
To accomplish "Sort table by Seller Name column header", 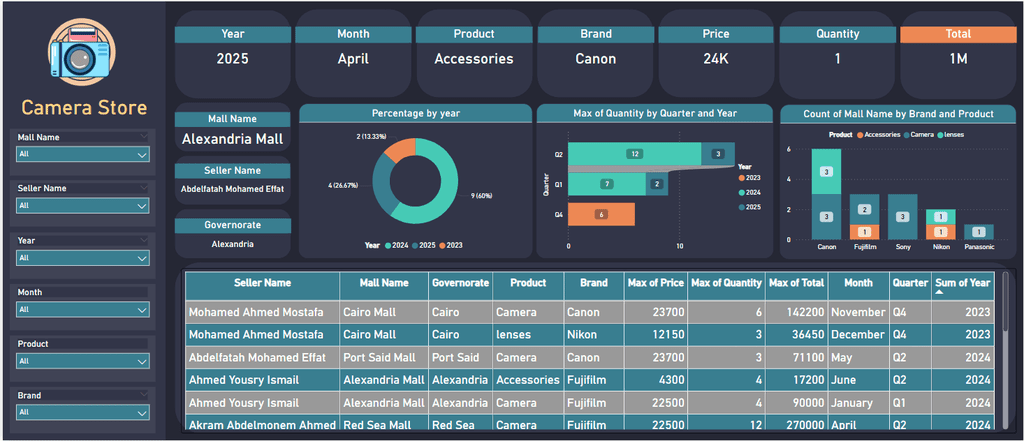I will click(263, 284).
